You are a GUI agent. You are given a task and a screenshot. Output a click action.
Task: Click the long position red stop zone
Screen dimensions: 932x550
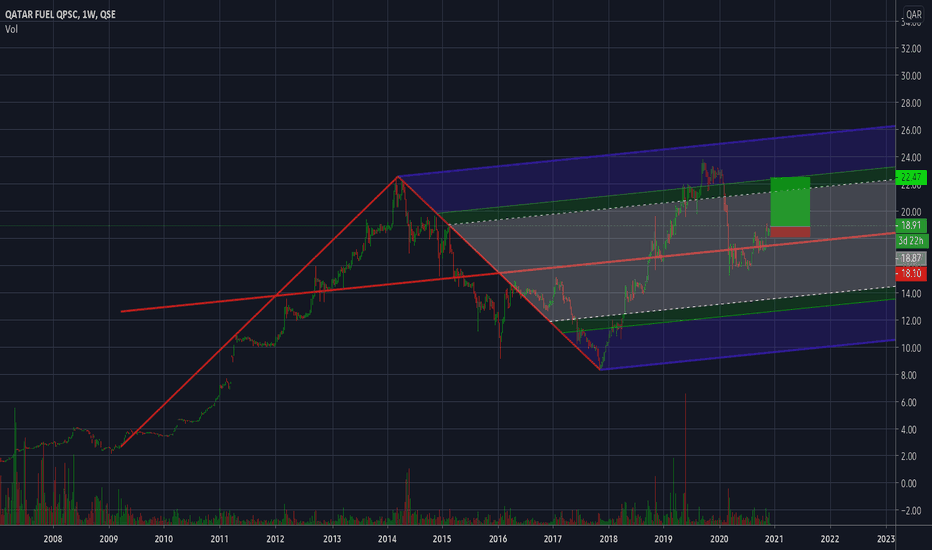click(790, 232)
